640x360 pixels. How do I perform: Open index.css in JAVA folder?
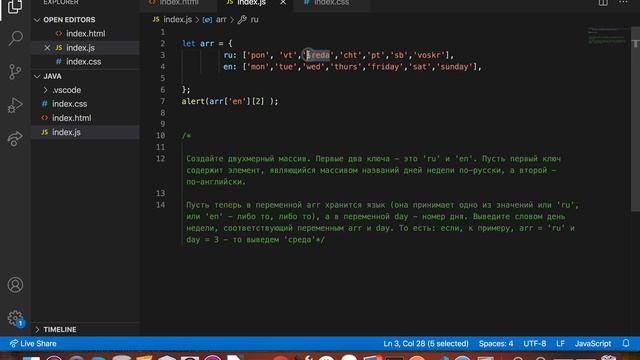click(x=69, y=104)
